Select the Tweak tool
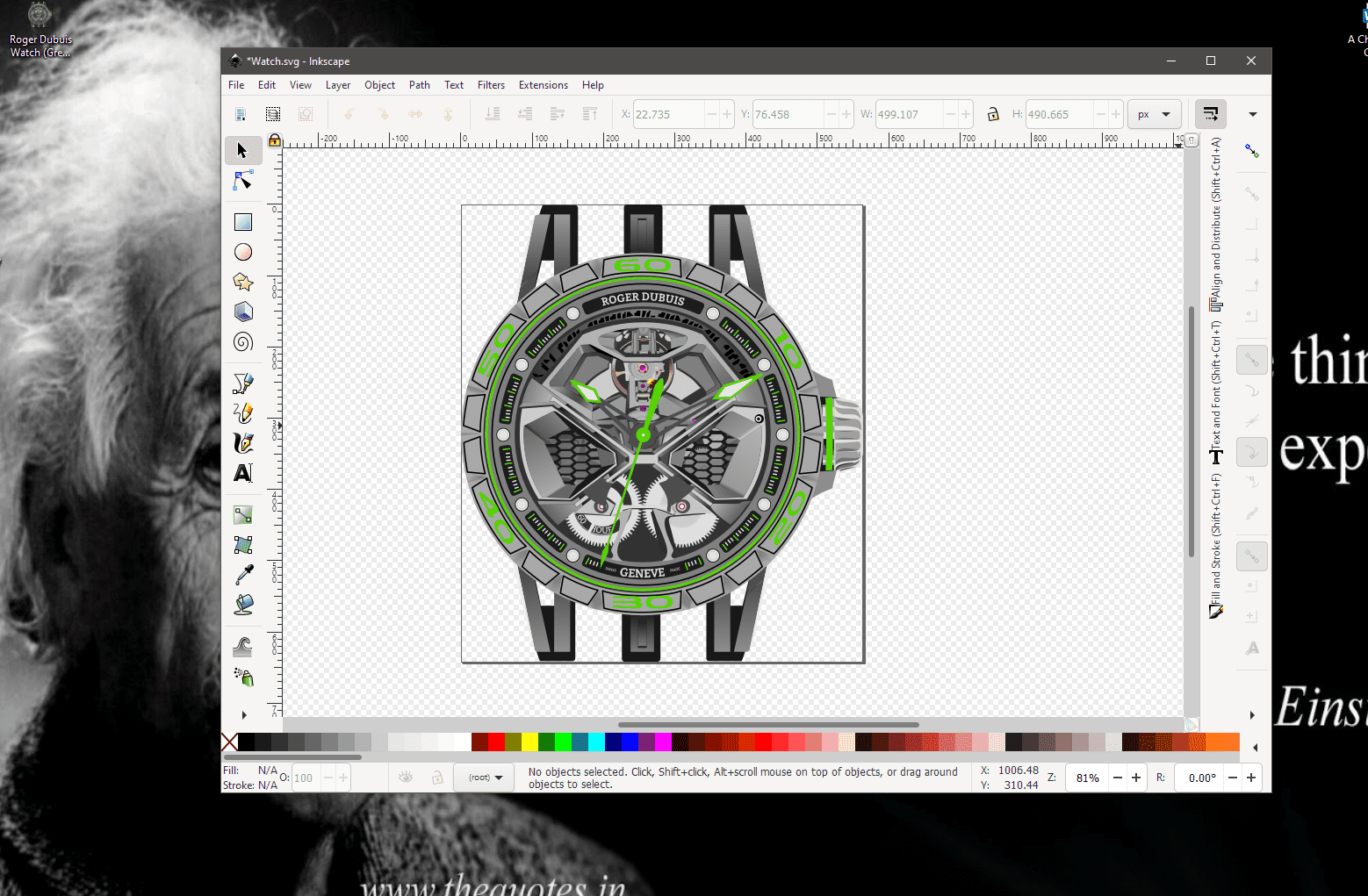Image resolution: width=1368 pixels, height=896 pixels. click(x=243, y=647)
